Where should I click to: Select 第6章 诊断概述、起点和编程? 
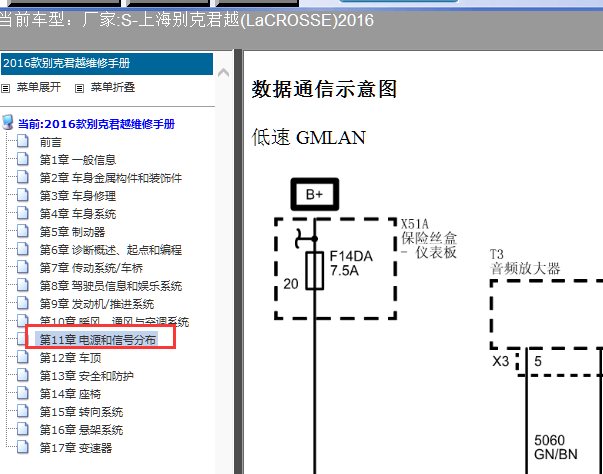pos(111,250)
